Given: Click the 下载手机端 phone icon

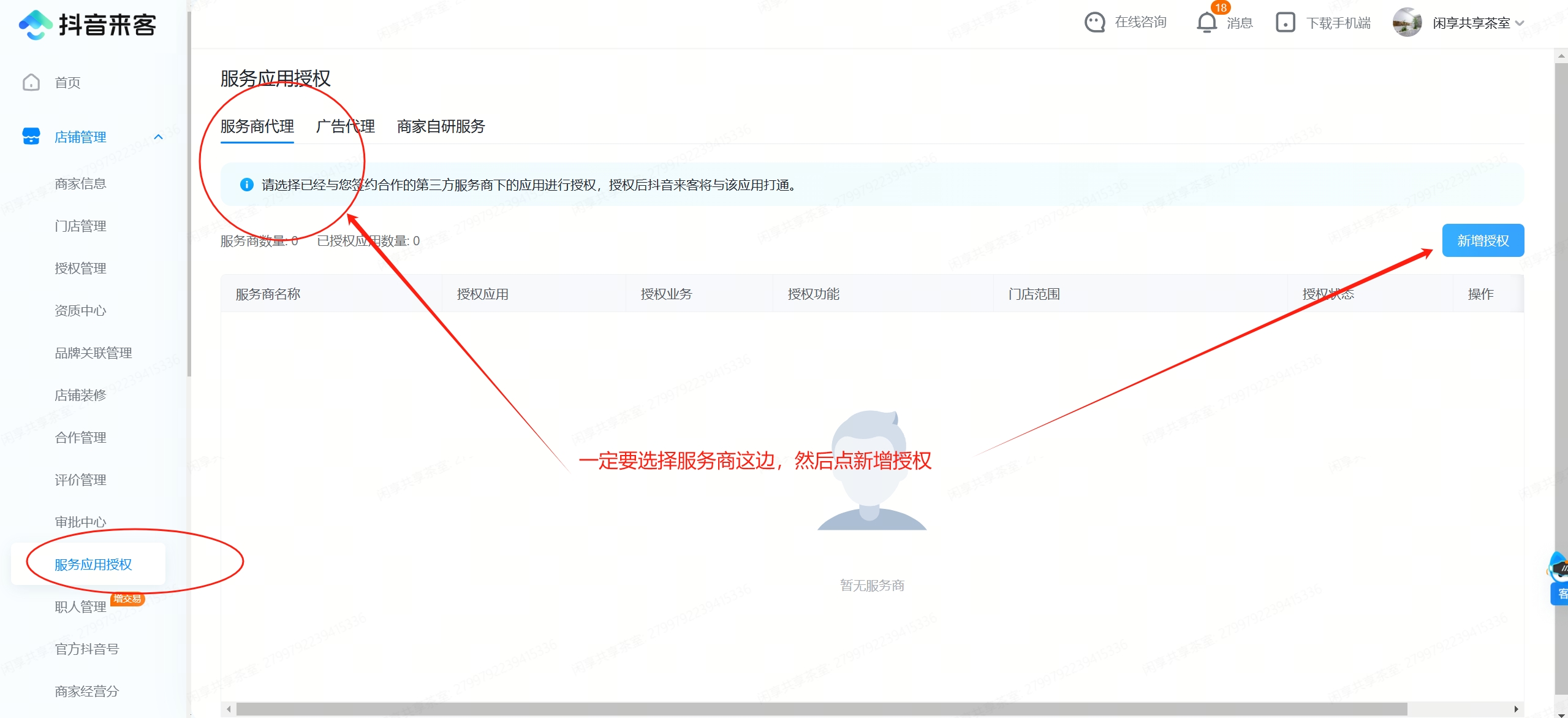Looking at the screenshot, I should click(1285, 22).
